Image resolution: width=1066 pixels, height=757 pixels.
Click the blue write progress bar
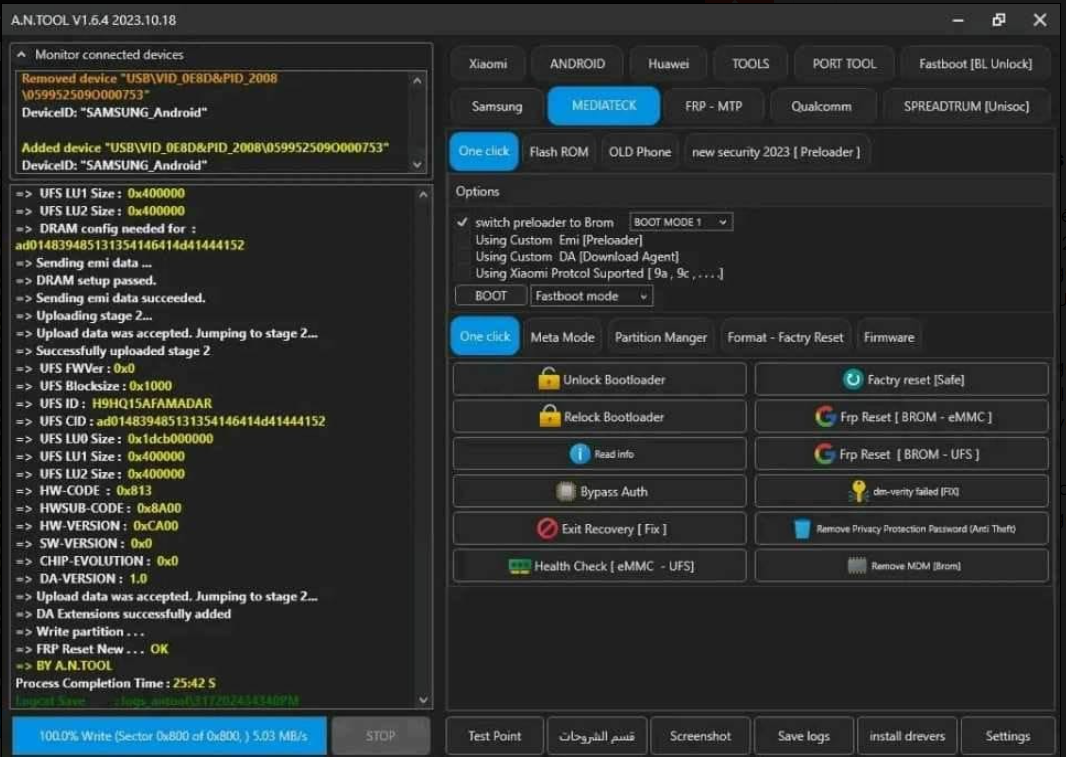169,736
